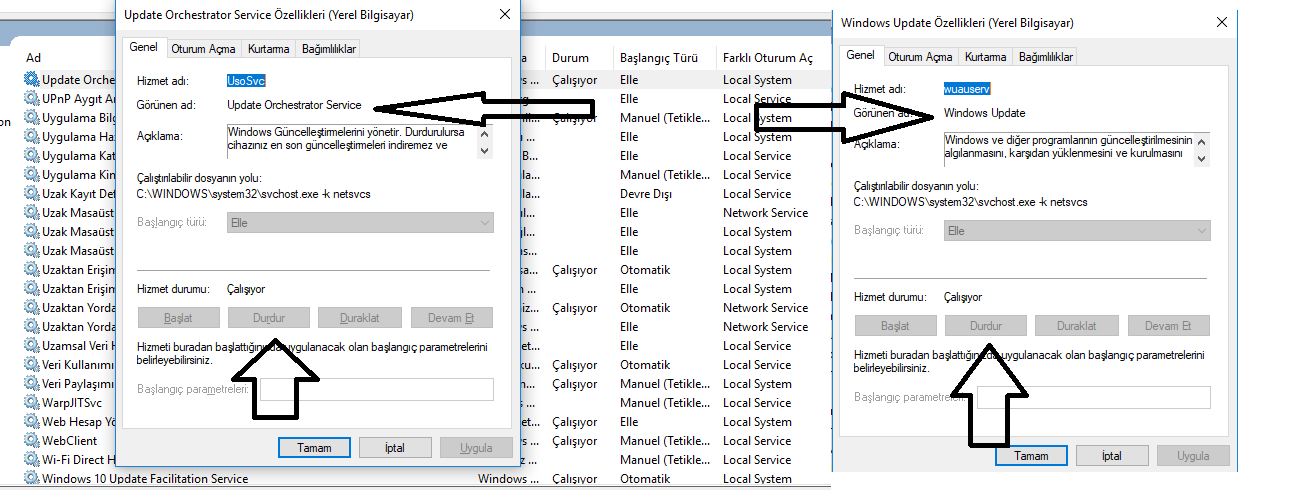Image resolution: width=1312 pixels, height=490 pixels.
Task: Click description scroll-up arrow in Windows Update dialog
Action: tap(1203, 140)
